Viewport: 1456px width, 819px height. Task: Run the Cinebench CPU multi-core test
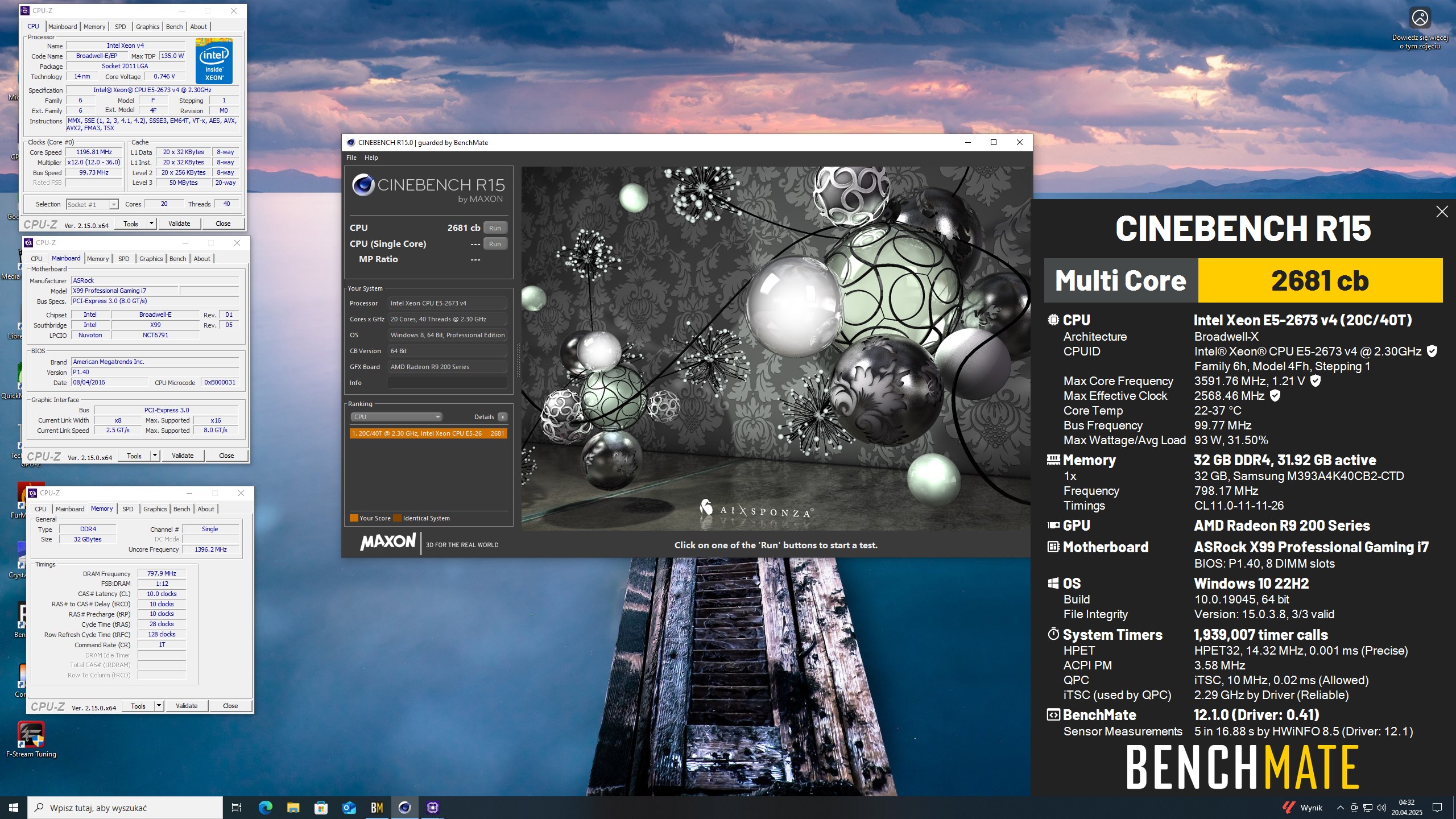click(495, 228)
